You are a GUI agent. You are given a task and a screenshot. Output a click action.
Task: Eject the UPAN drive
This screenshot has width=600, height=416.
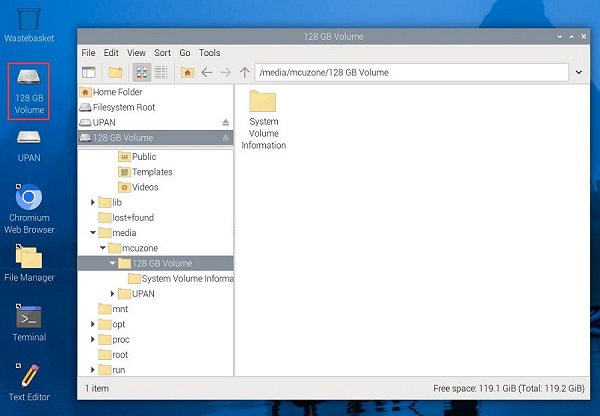coord(225,122)
